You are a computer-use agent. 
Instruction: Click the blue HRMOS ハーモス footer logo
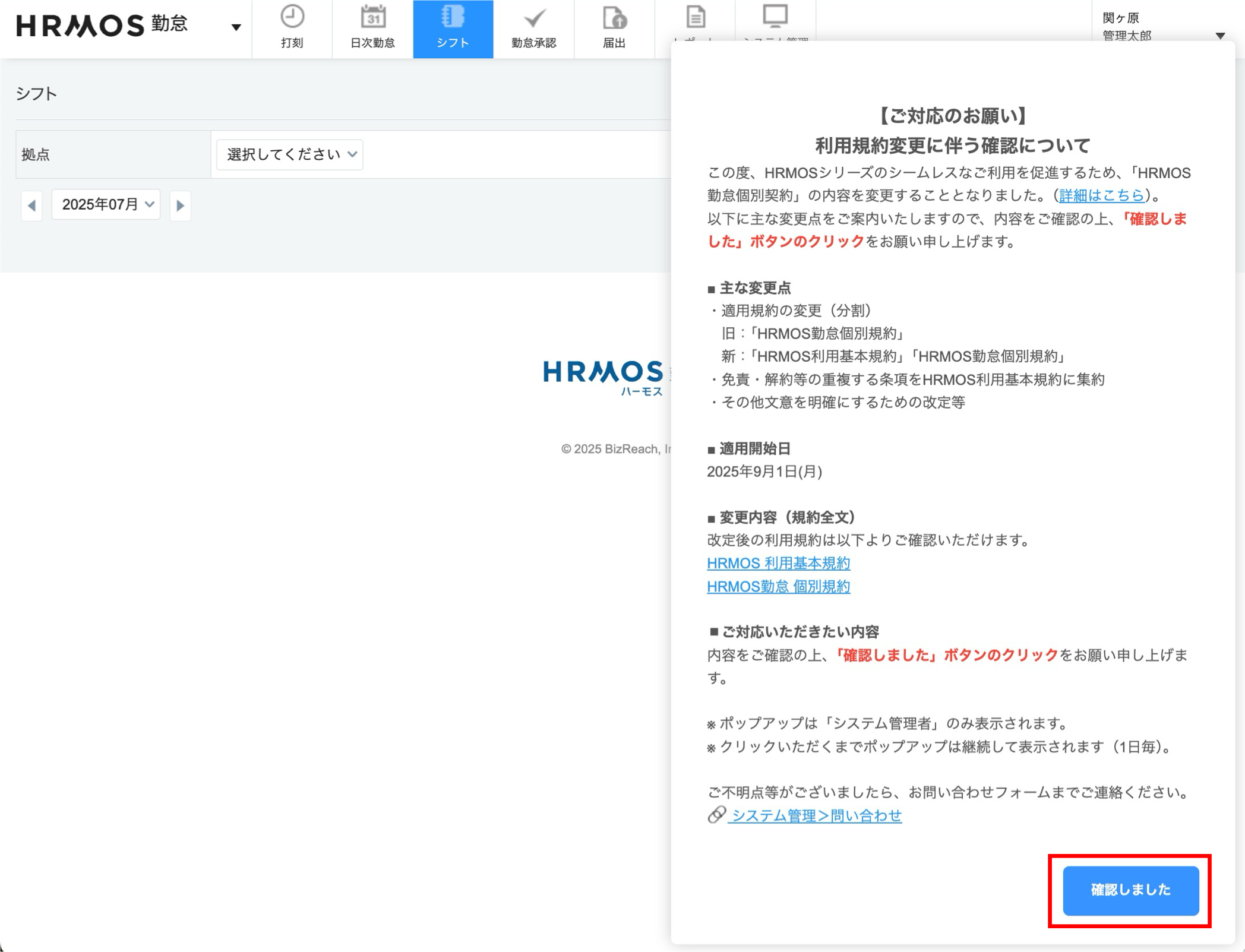coord(603,378)
